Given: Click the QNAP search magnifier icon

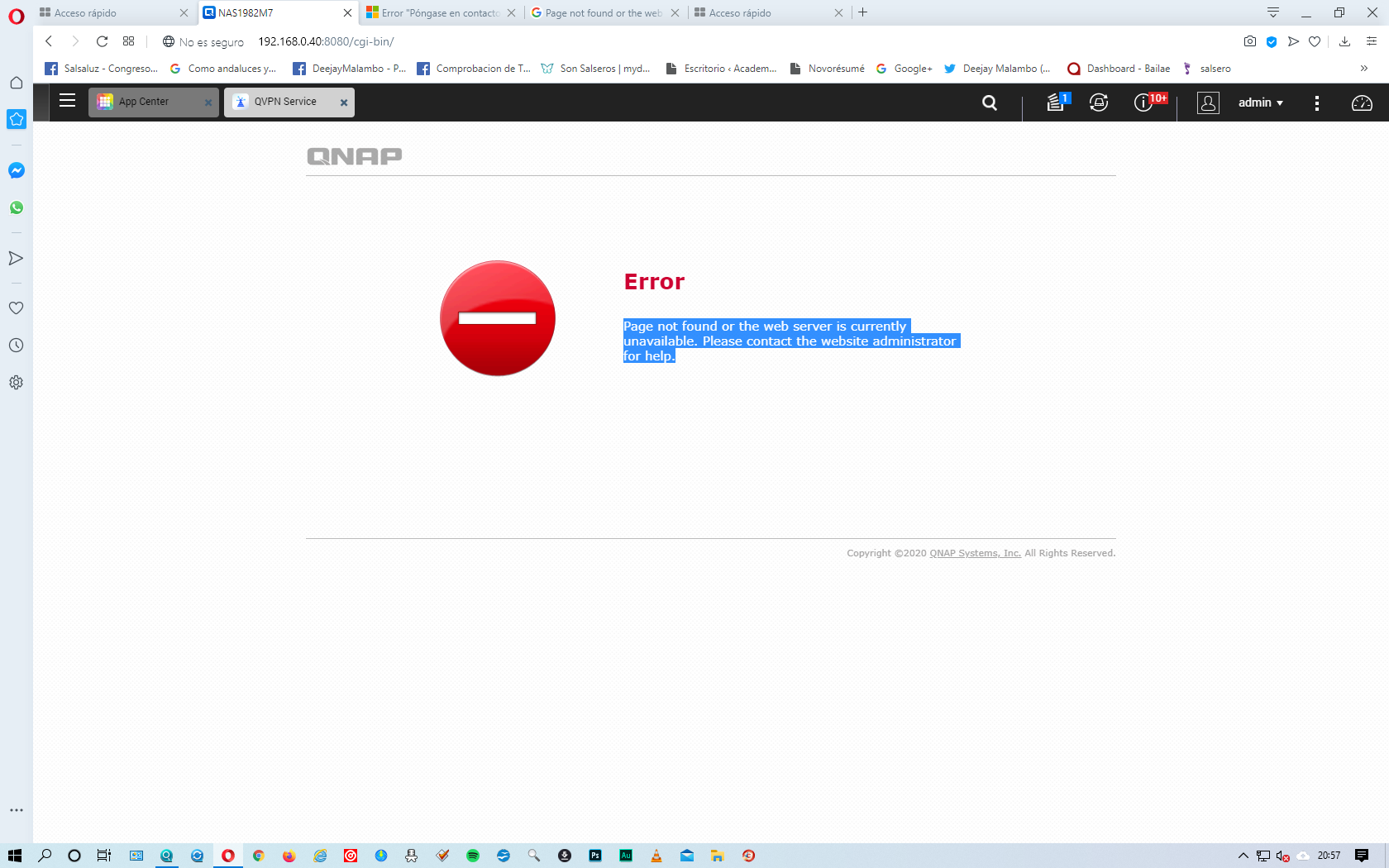Looking at the screenshot, I should point(989,103).
